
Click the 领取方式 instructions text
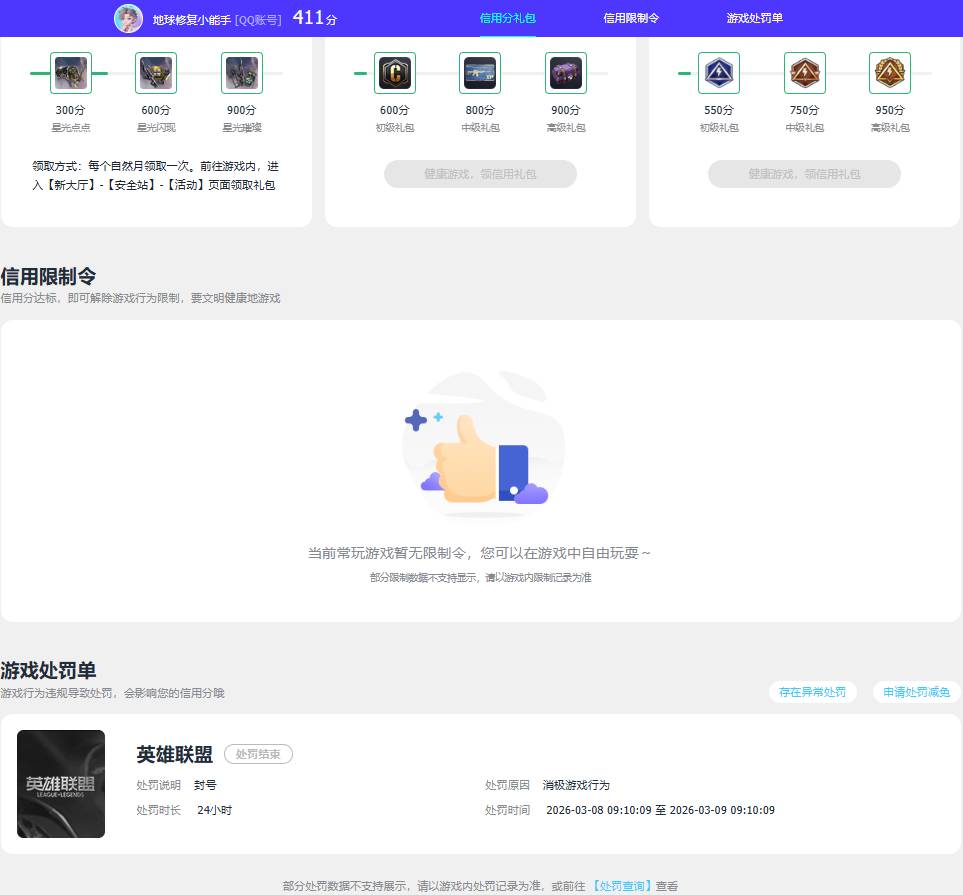pyautogui.click(x=155, y=176)
